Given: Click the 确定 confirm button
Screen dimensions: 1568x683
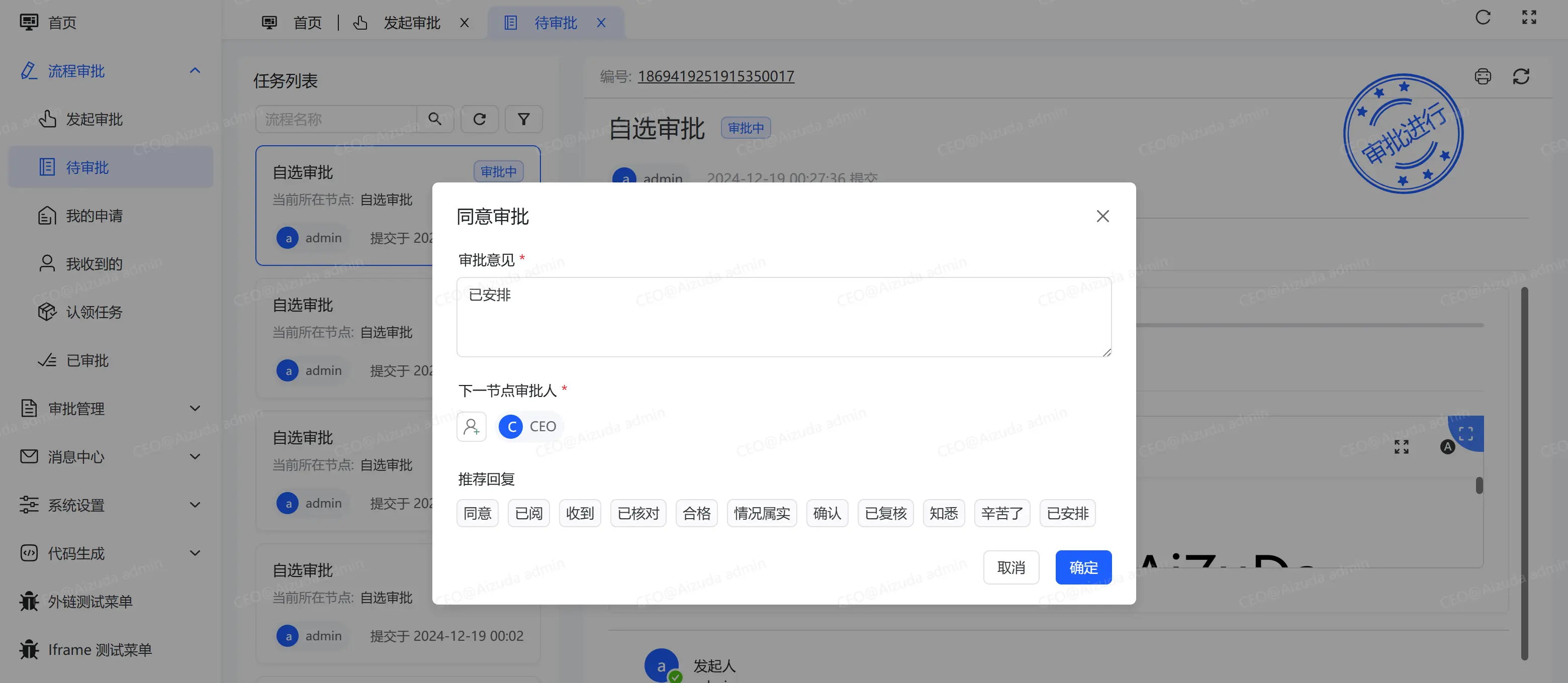Looking at the screenshot, I should click(x=1083, y=567).
